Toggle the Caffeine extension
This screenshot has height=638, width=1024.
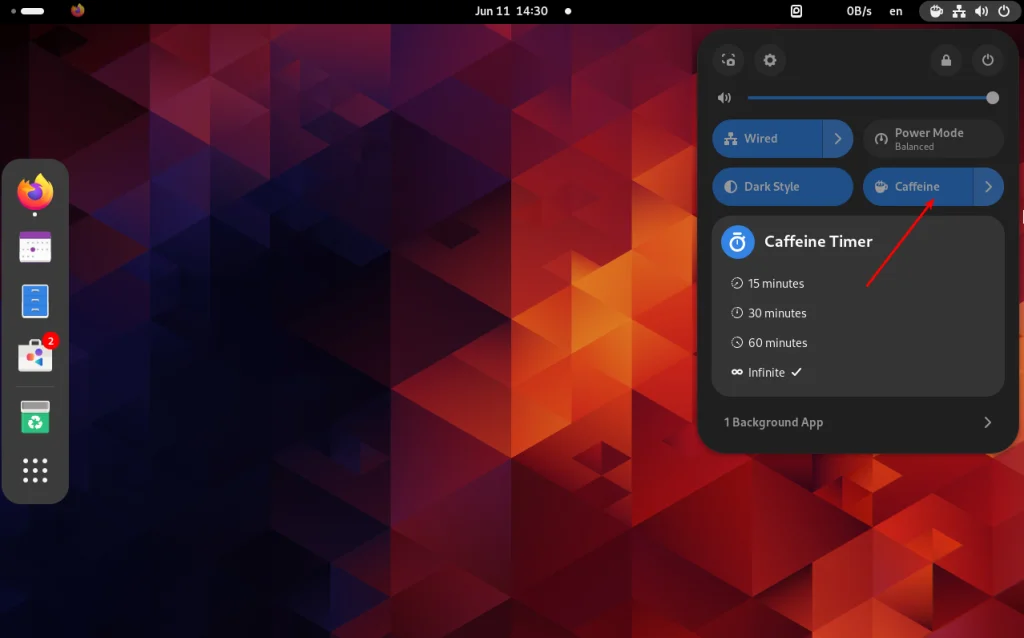pos(918,187)
